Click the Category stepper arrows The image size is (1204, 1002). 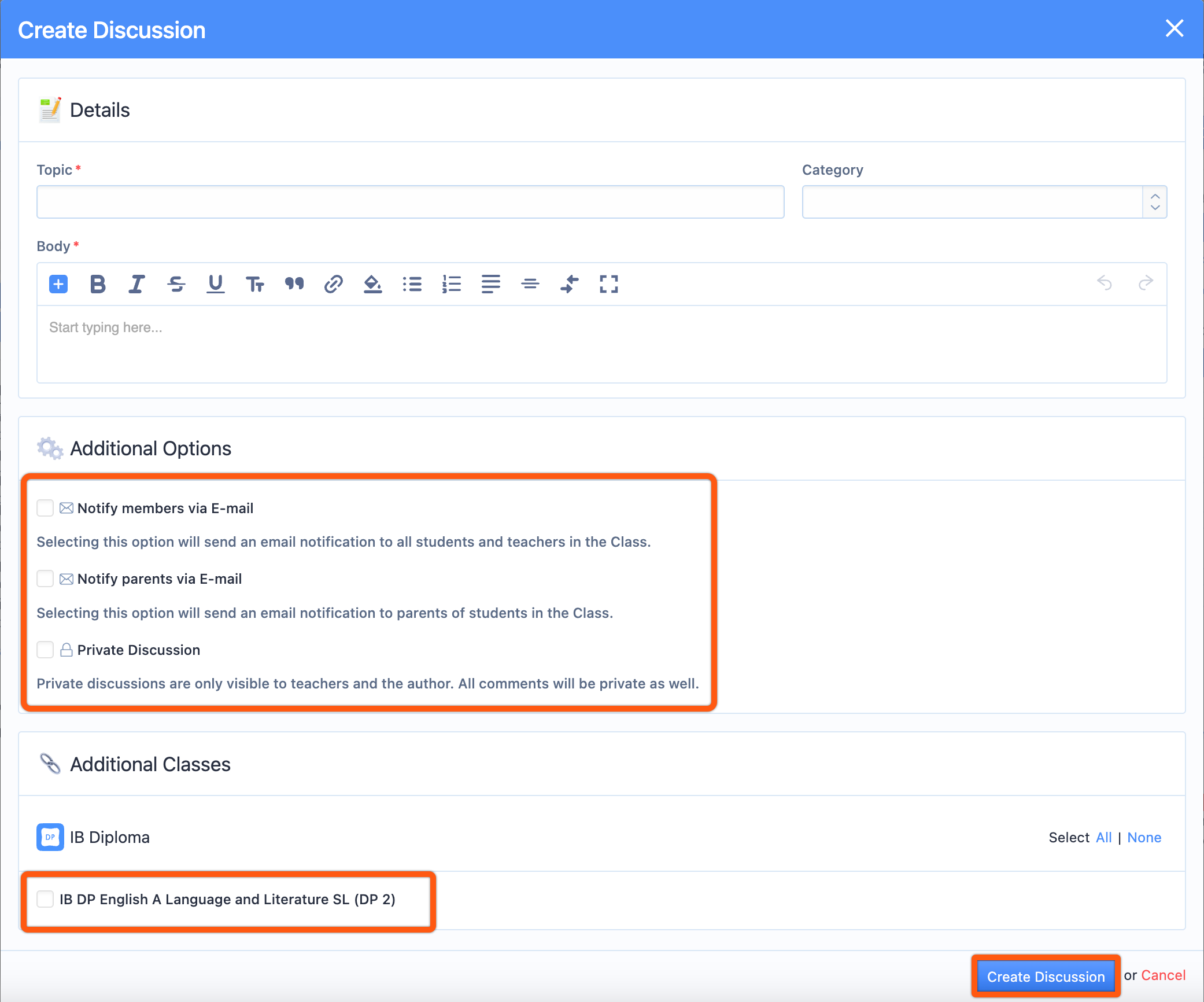click(x=1155, y=202)
